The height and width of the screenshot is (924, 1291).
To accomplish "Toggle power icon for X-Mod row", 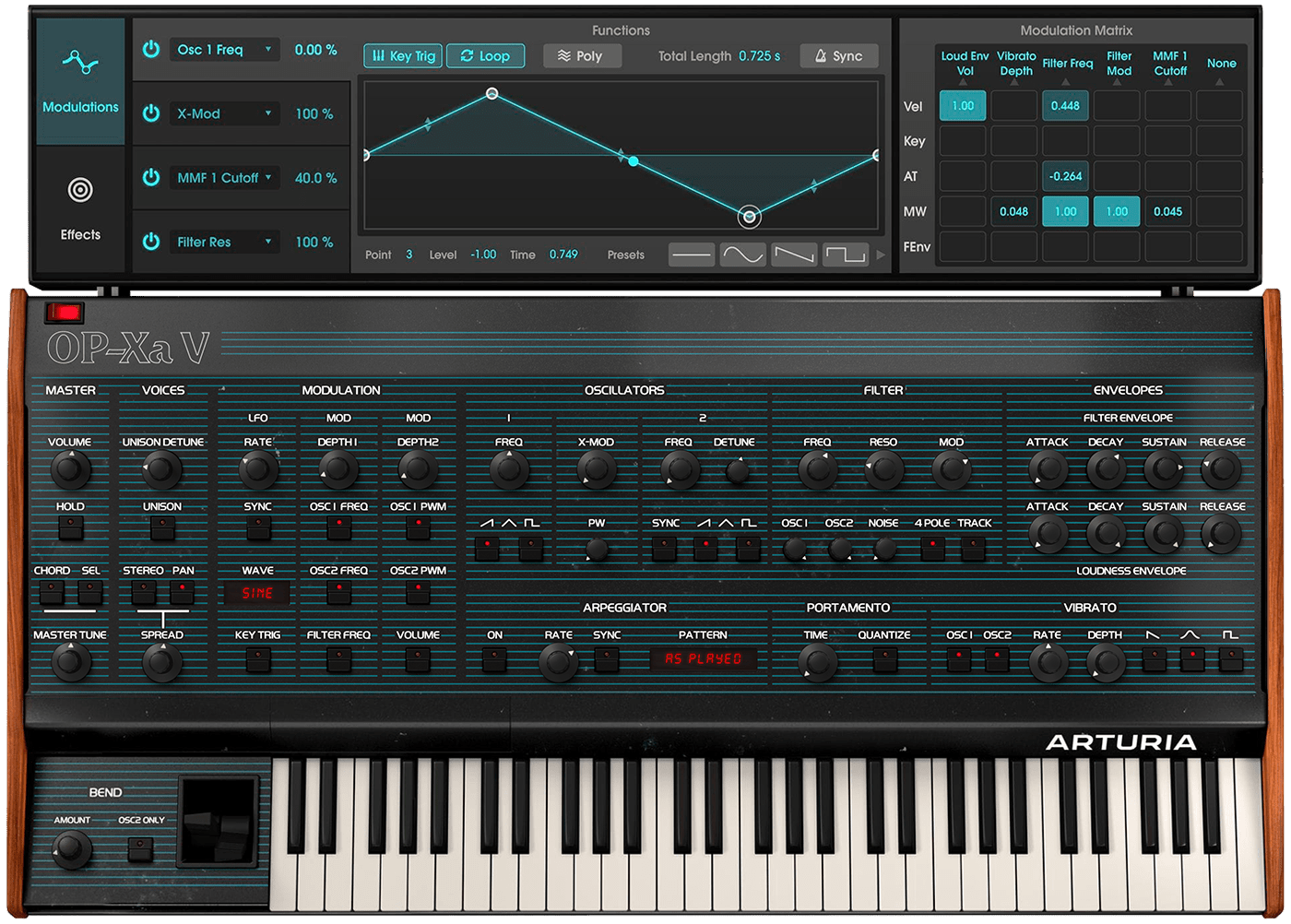I will tap(151, 113).
